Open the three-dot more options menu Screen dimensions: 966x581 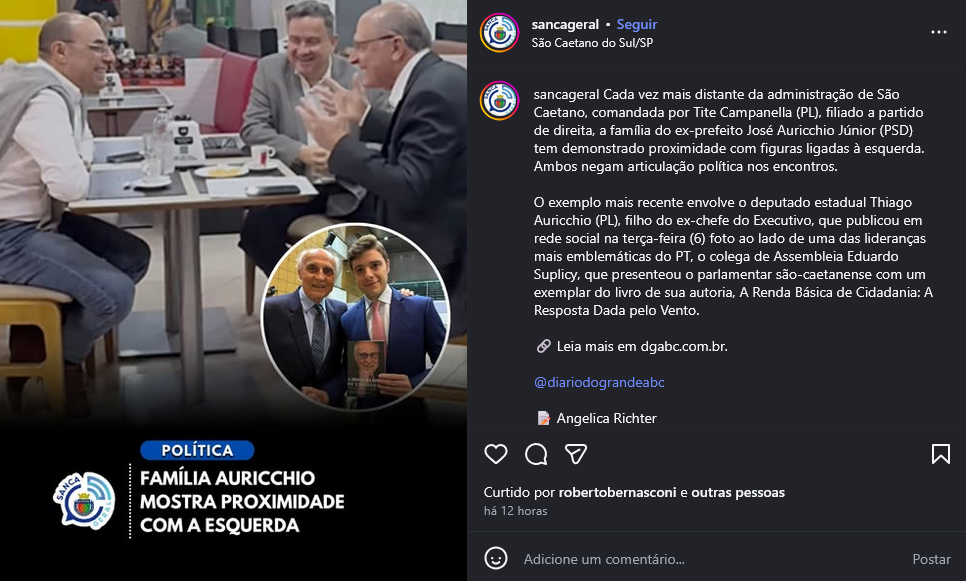[938, 32]
